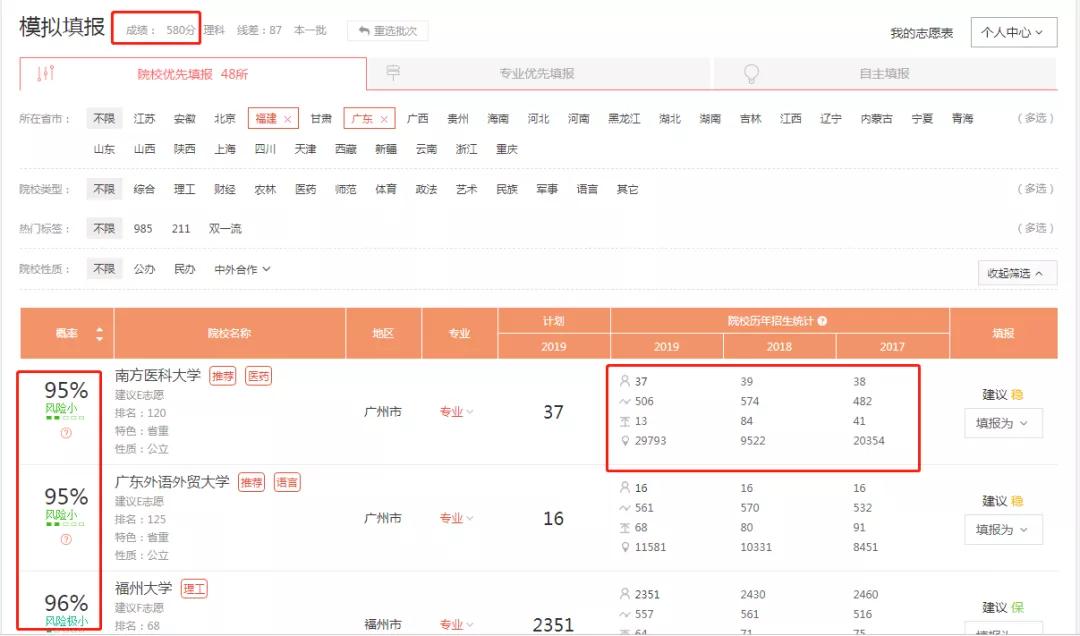This screenshot has width=1080, height=636.
Task: Click risk level bar under 广东外语外贸大学 风险小
Action: click(65, 524)
